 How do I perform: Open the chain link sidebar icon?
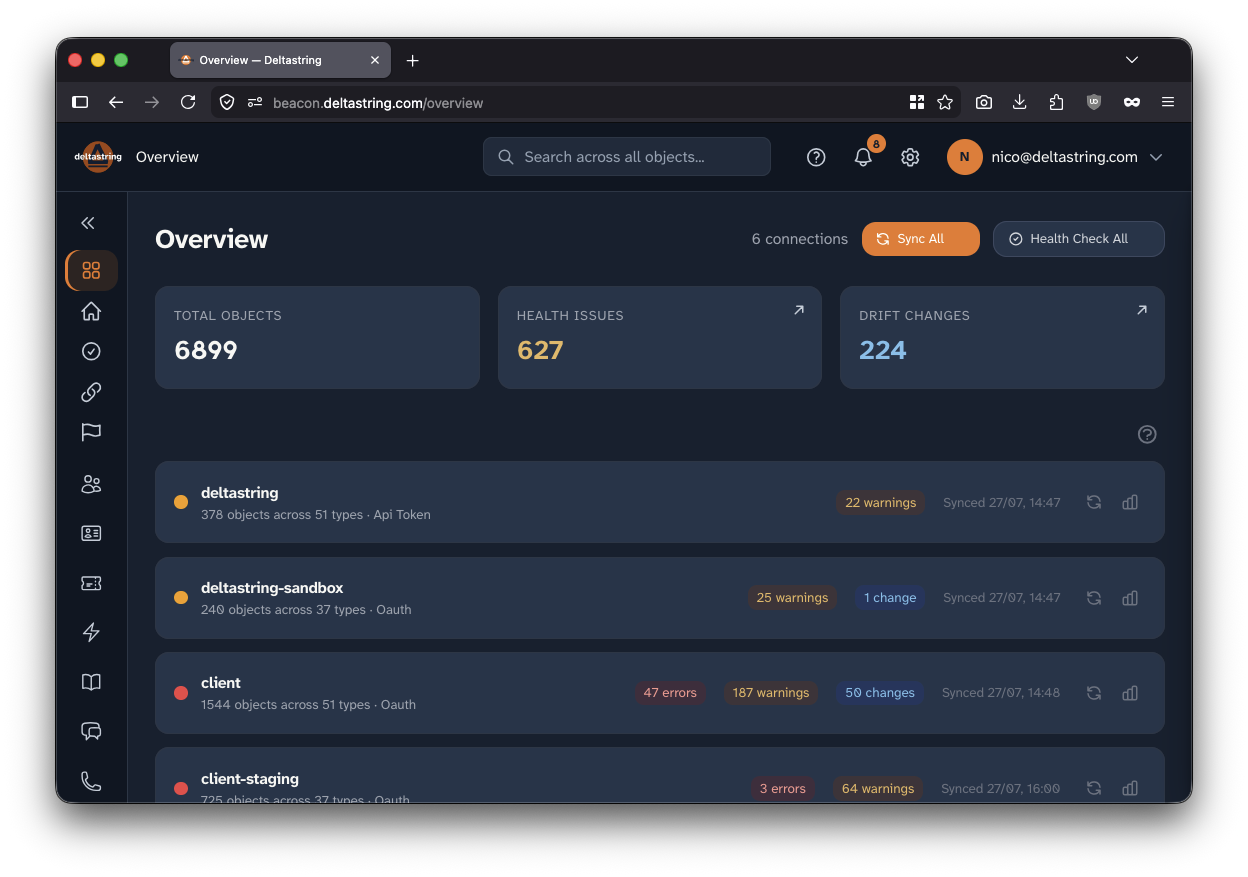click(x=91, y=392)
